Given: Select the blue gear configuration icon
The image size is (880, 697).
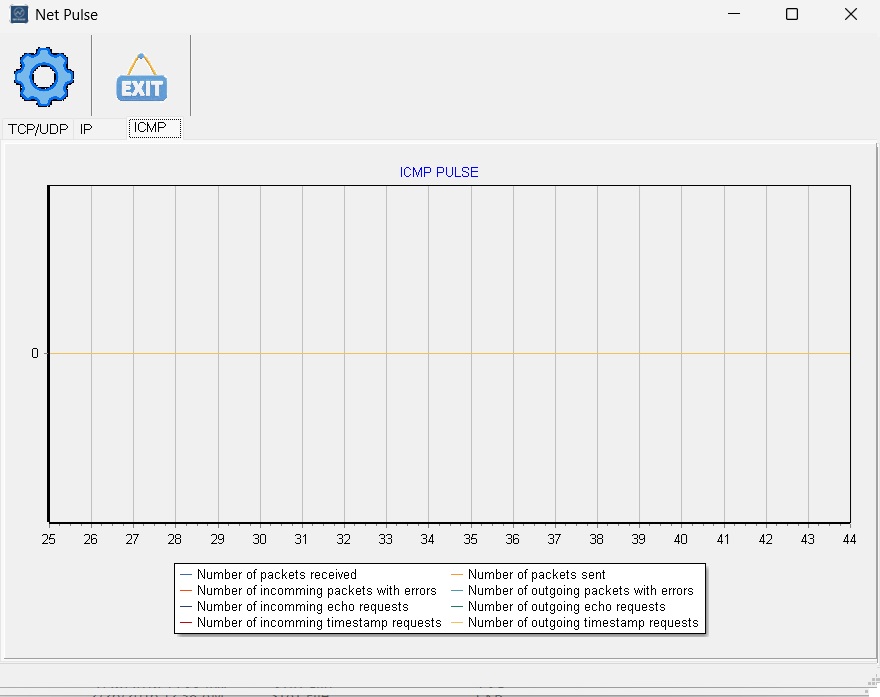Looking at the screenshot, I should click(43, 75).
